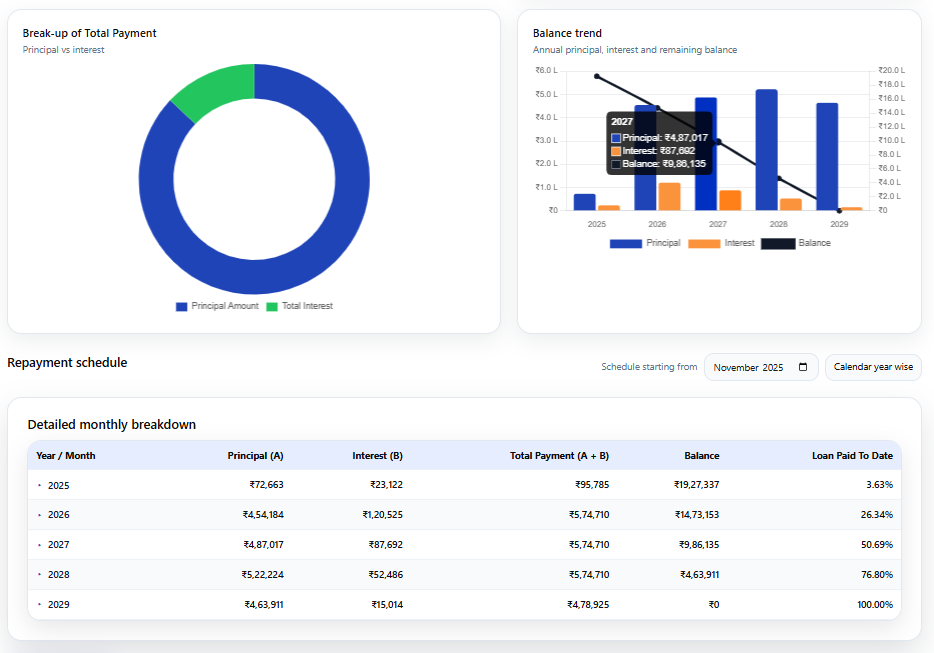
Task: Hide the Balance line via its legend
Action: [x=796, y=243]
